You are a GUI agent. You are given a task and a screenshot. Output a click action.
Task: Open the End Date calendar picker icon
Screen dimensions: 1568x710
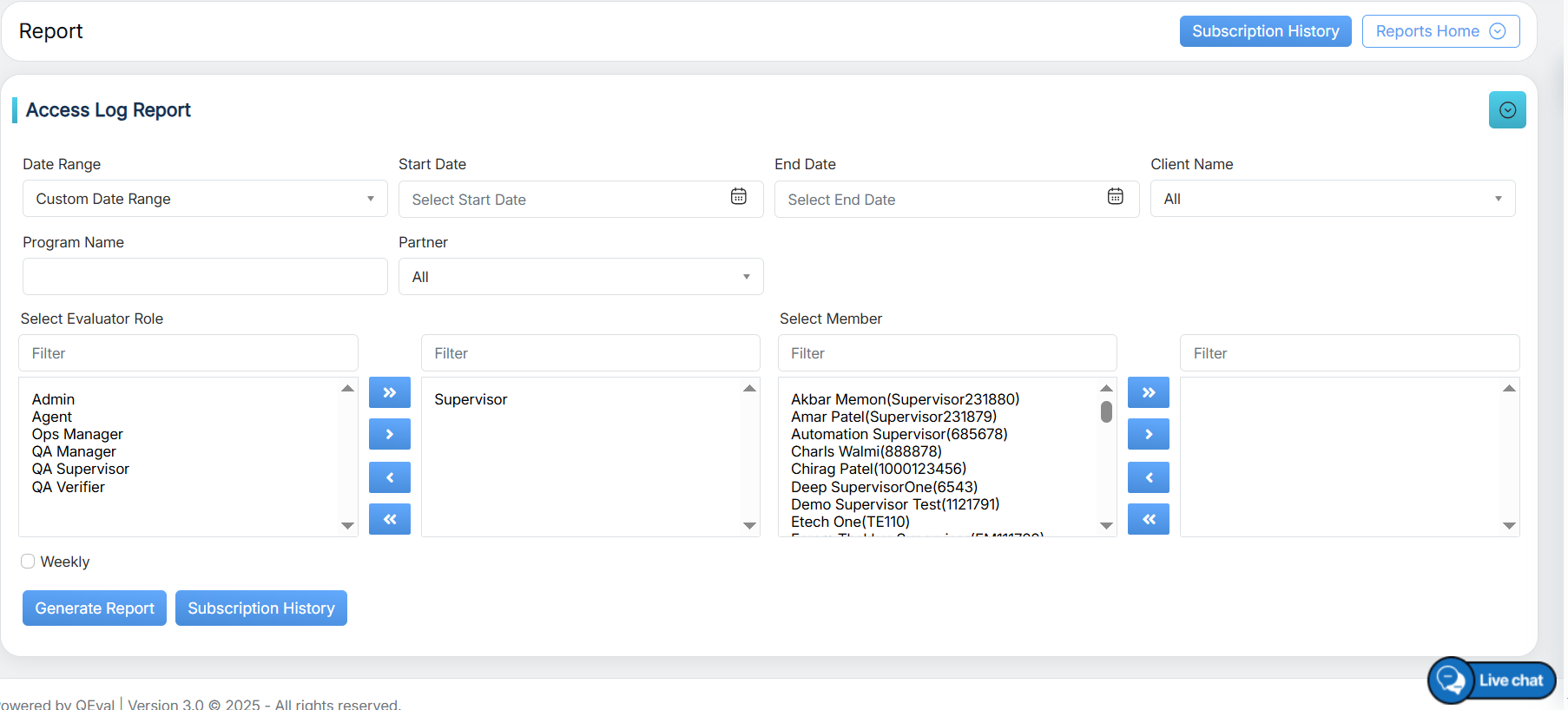(1115, 197)
